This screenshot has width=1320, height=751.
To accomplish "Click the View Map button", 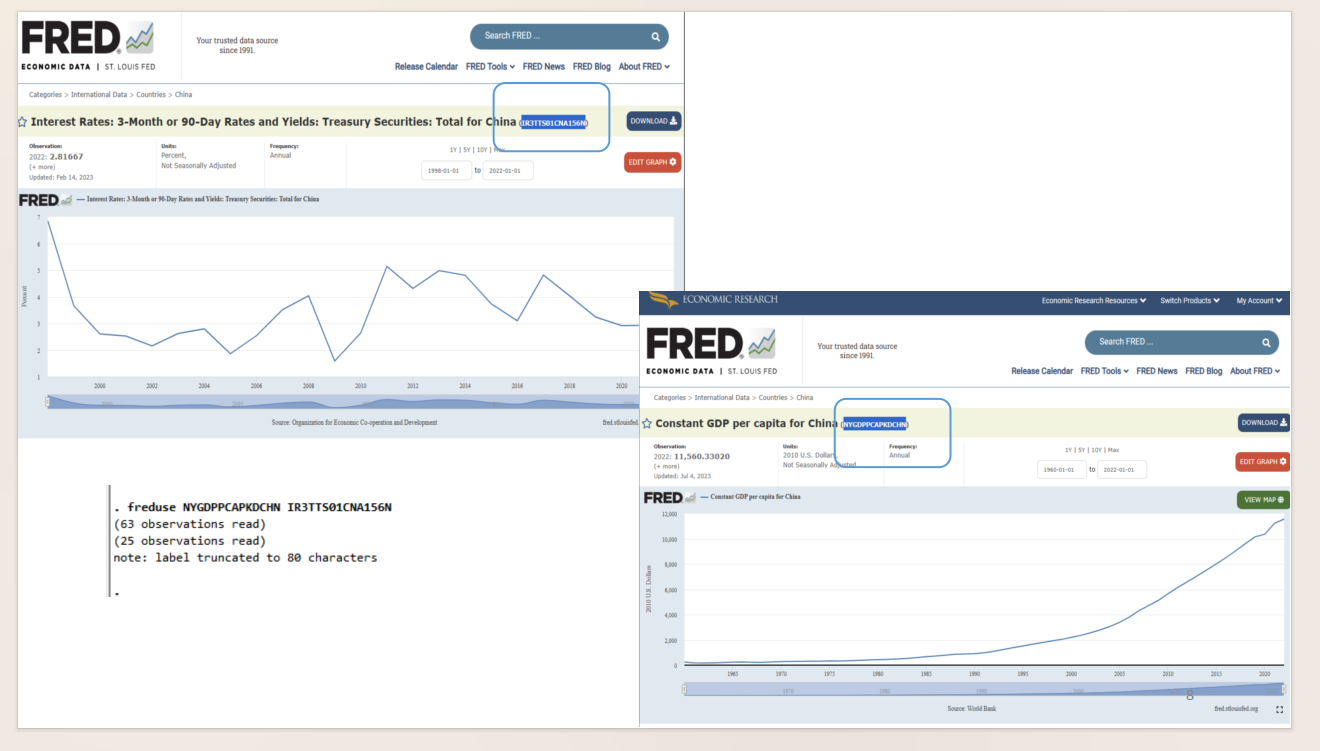I will point(1262,499).
